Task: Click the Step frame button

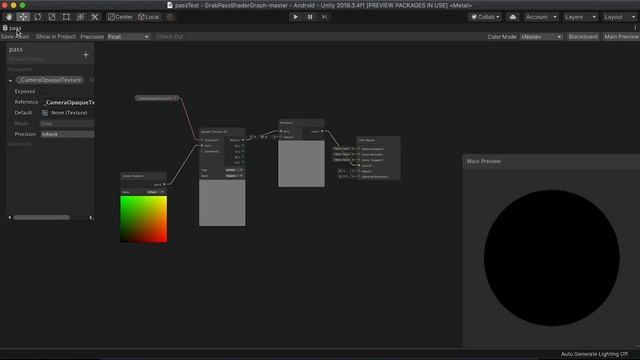Action: click(324, 17)
